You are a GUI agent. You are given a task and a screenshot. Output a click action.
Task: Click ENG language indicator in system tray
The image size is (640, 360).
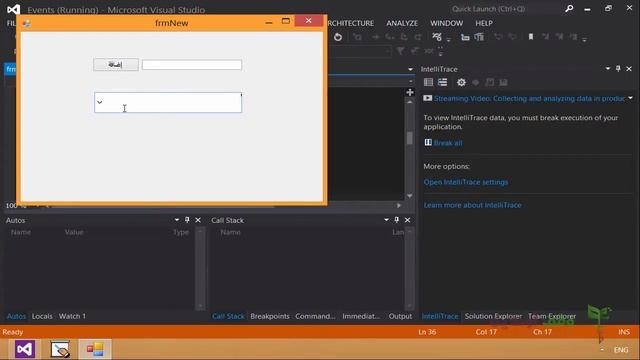pyautogui.click(x=621, y=350)
